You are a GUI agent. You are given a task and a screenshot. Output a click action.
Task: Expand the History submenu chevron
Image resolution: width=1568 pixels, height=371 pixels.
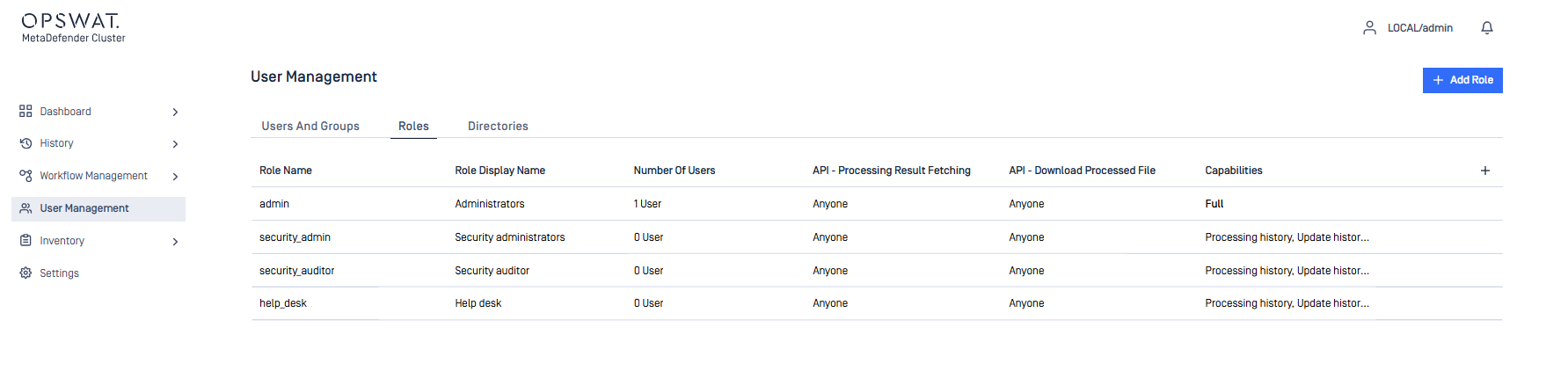175,144
